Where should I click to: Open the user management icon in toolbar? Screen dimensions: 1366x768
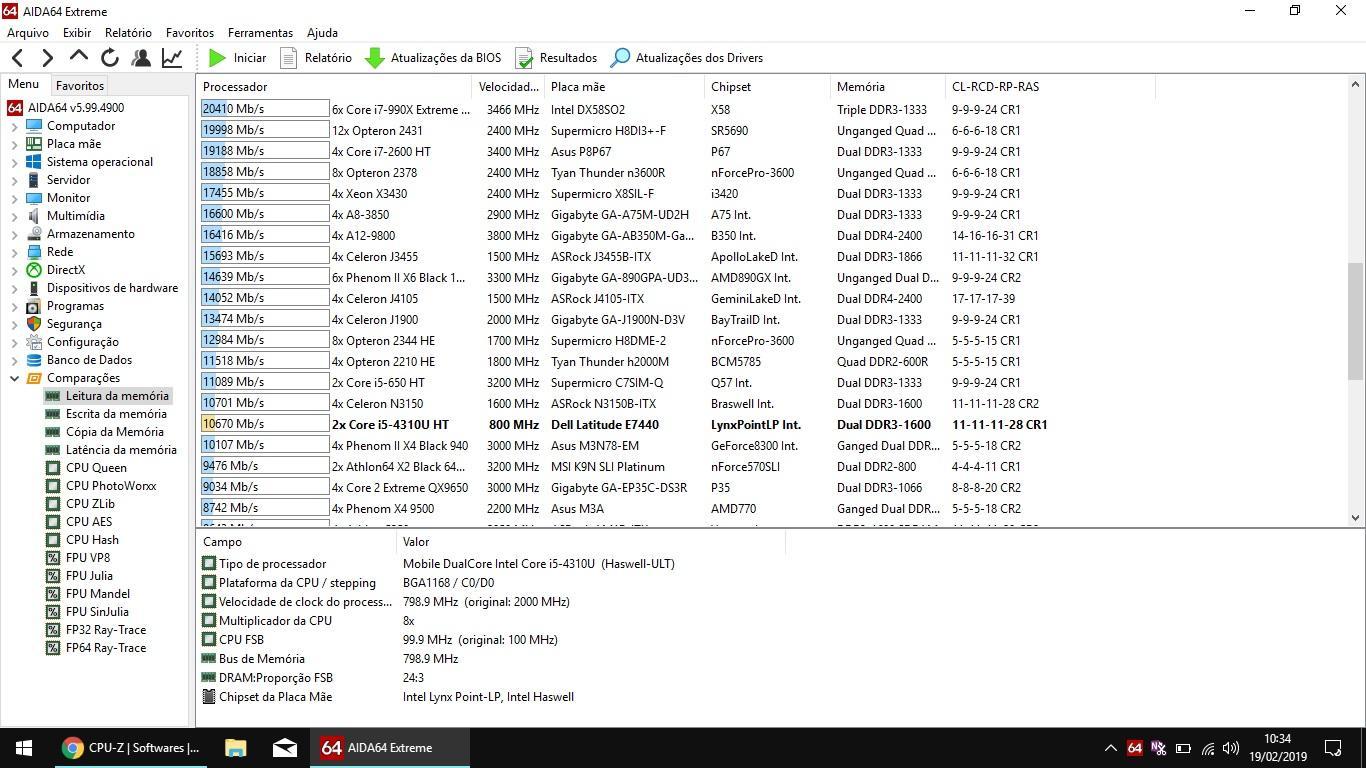tap(141, 58)
